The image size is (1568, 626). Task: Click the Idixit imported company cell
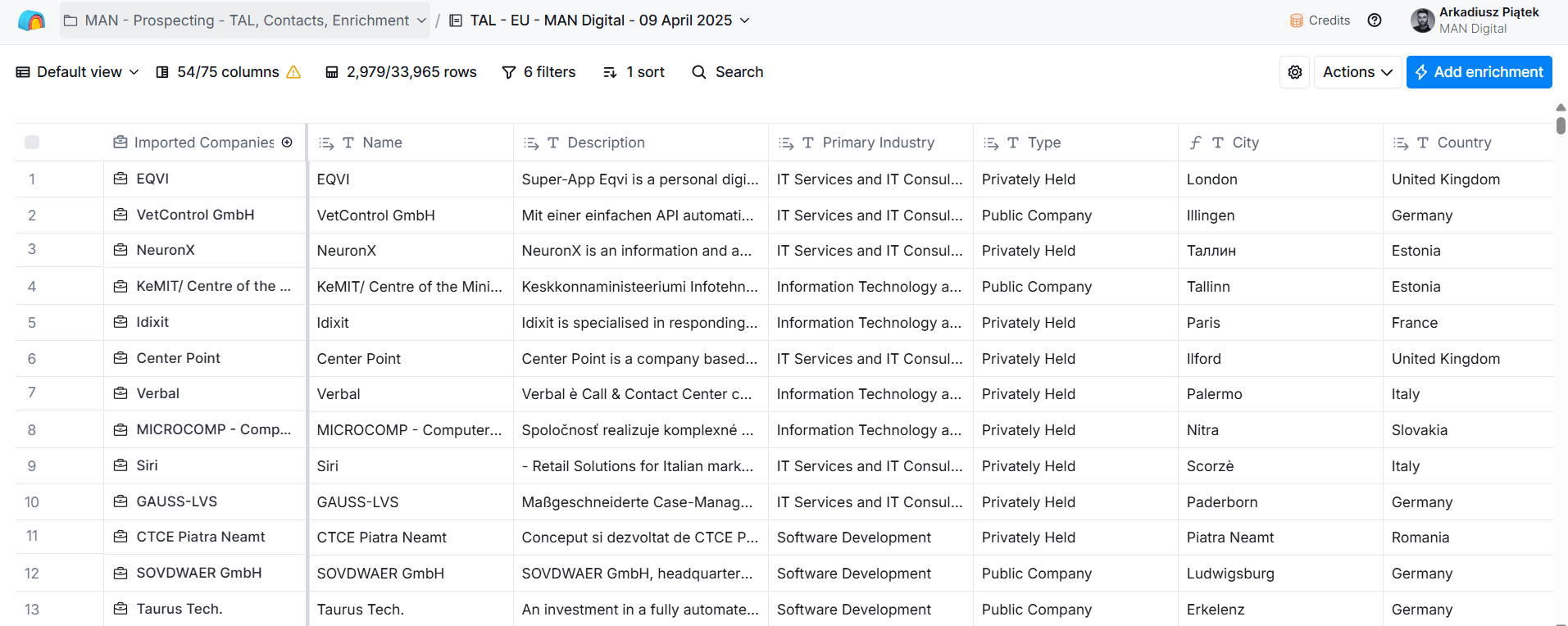coord(205,322)
